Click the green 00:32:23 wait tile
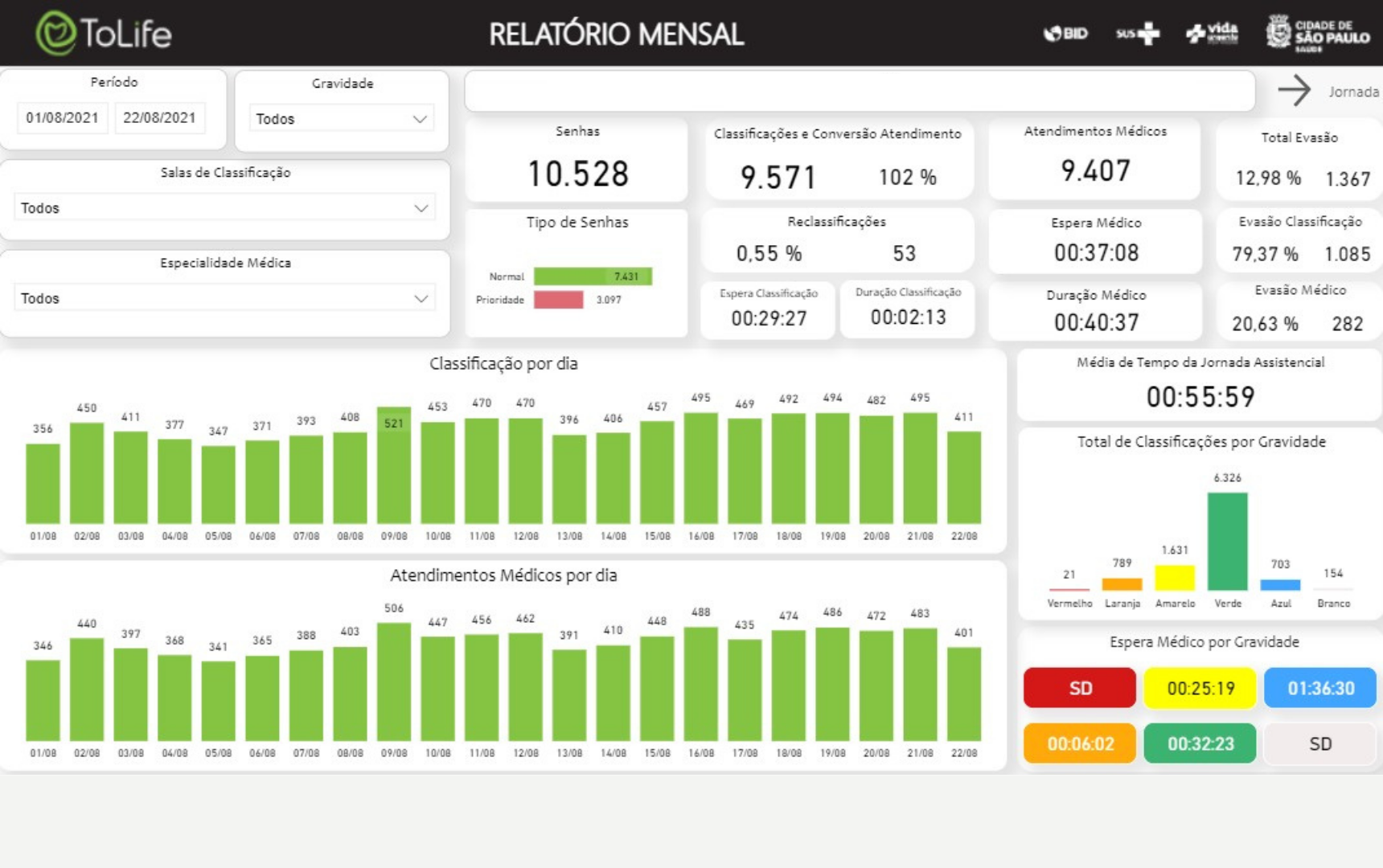 (1200, 743)
